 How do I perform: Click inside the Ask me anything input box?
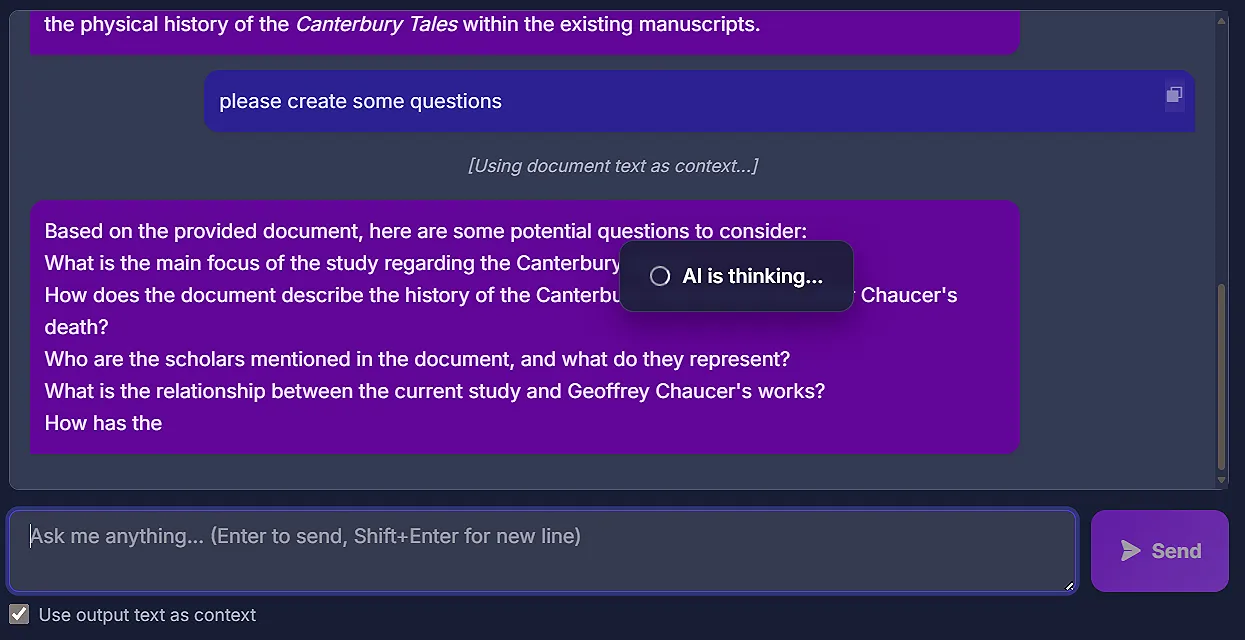(540, 550)
